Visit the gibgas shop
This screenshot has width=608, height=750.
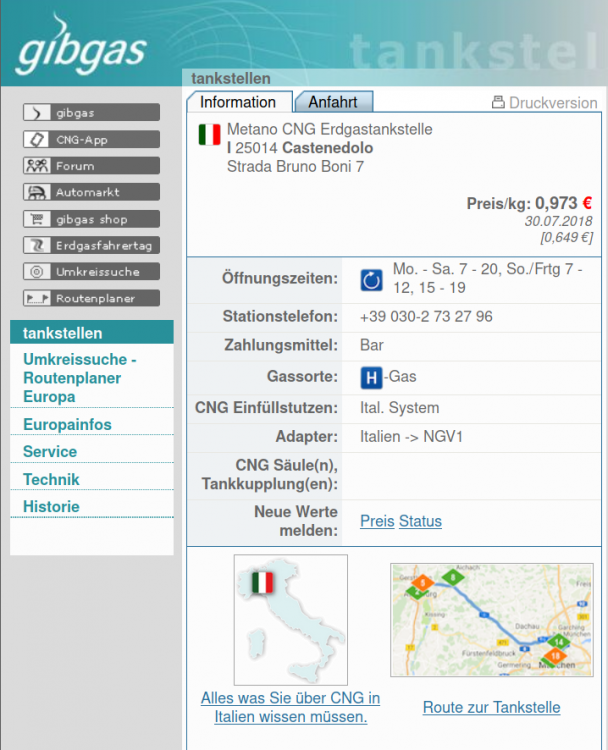91,219
